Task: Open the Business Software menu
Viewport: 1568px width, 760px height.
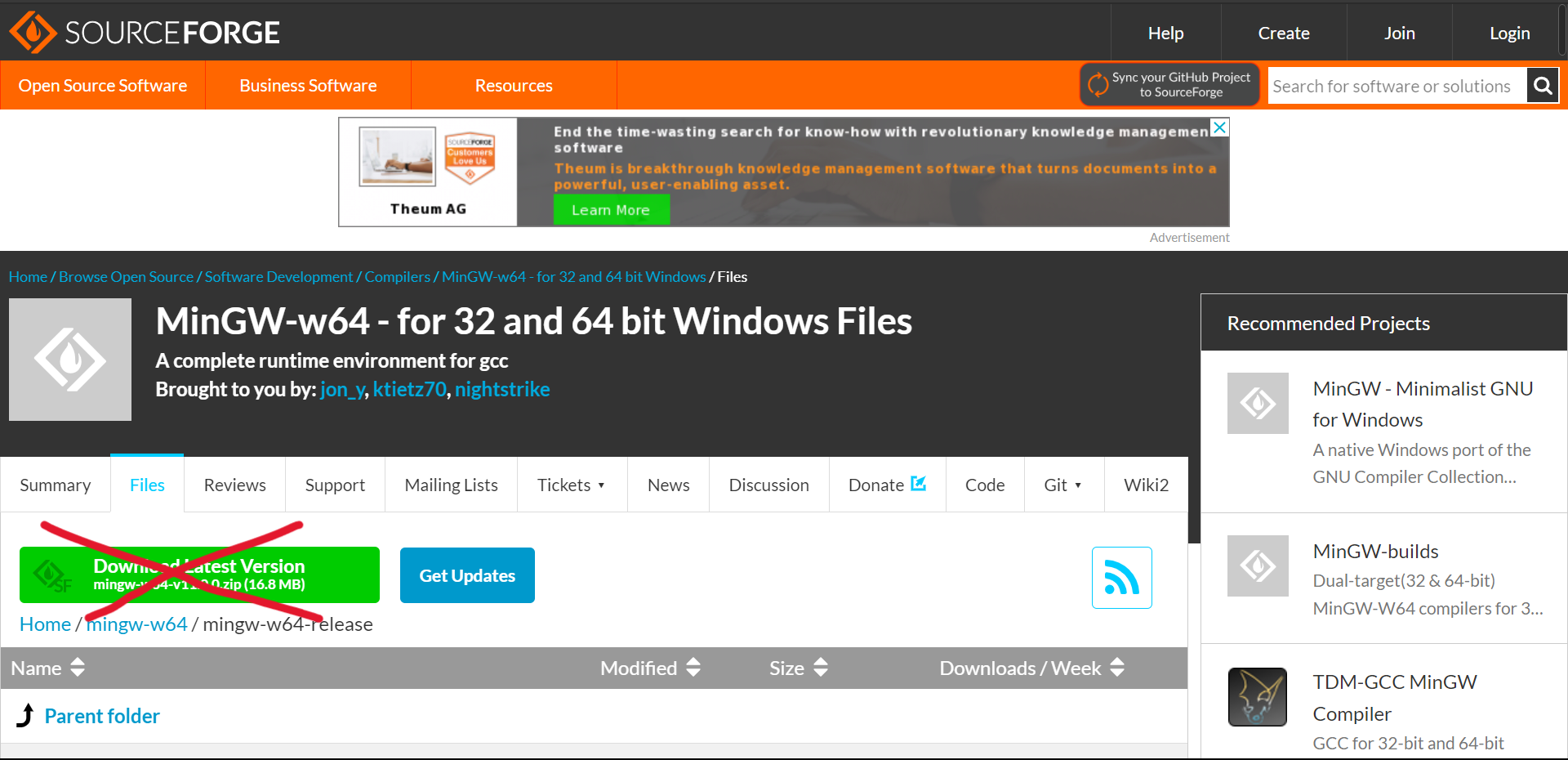Action: 308,85
